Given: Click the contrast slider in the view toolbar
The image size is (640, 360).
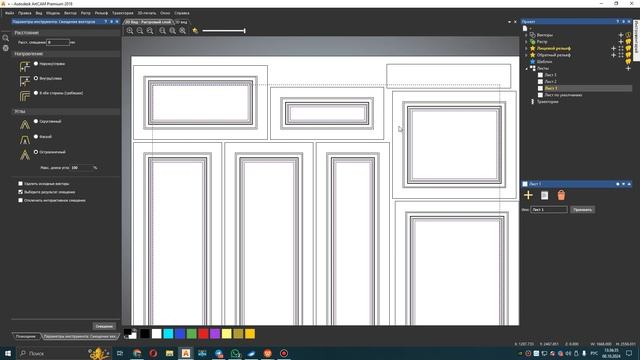Looking at the screenshot, I should coord(224,31).
